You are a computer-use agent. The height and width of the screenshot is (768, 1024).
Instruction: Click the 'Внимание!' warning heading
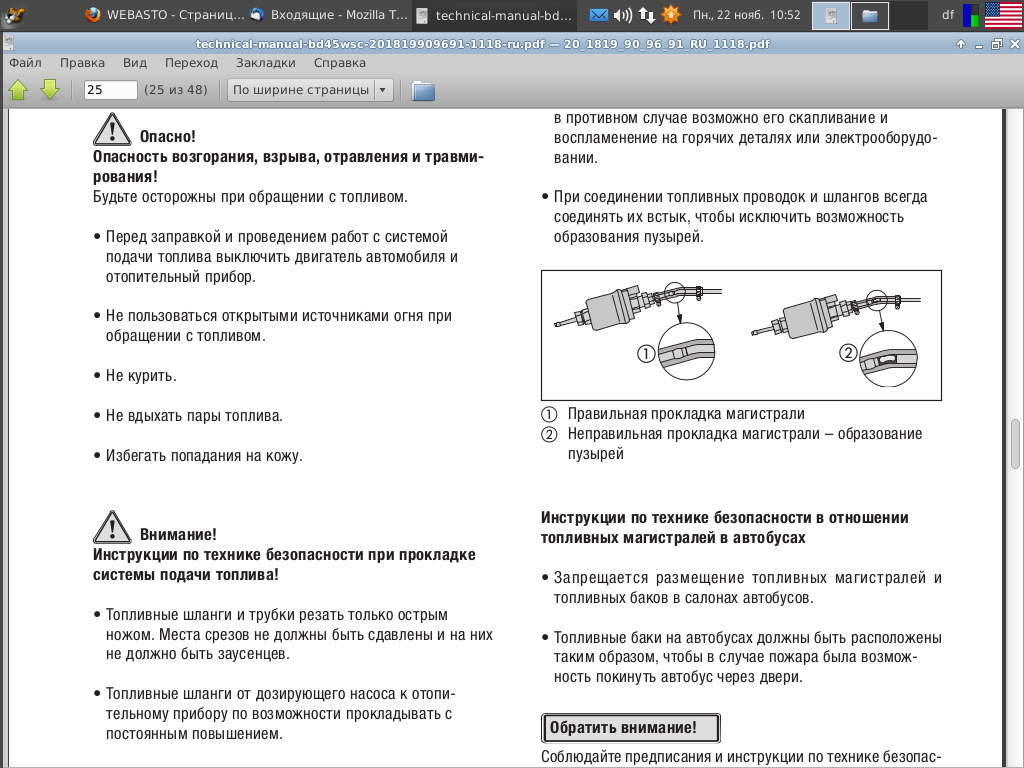[x=178, y=534]
